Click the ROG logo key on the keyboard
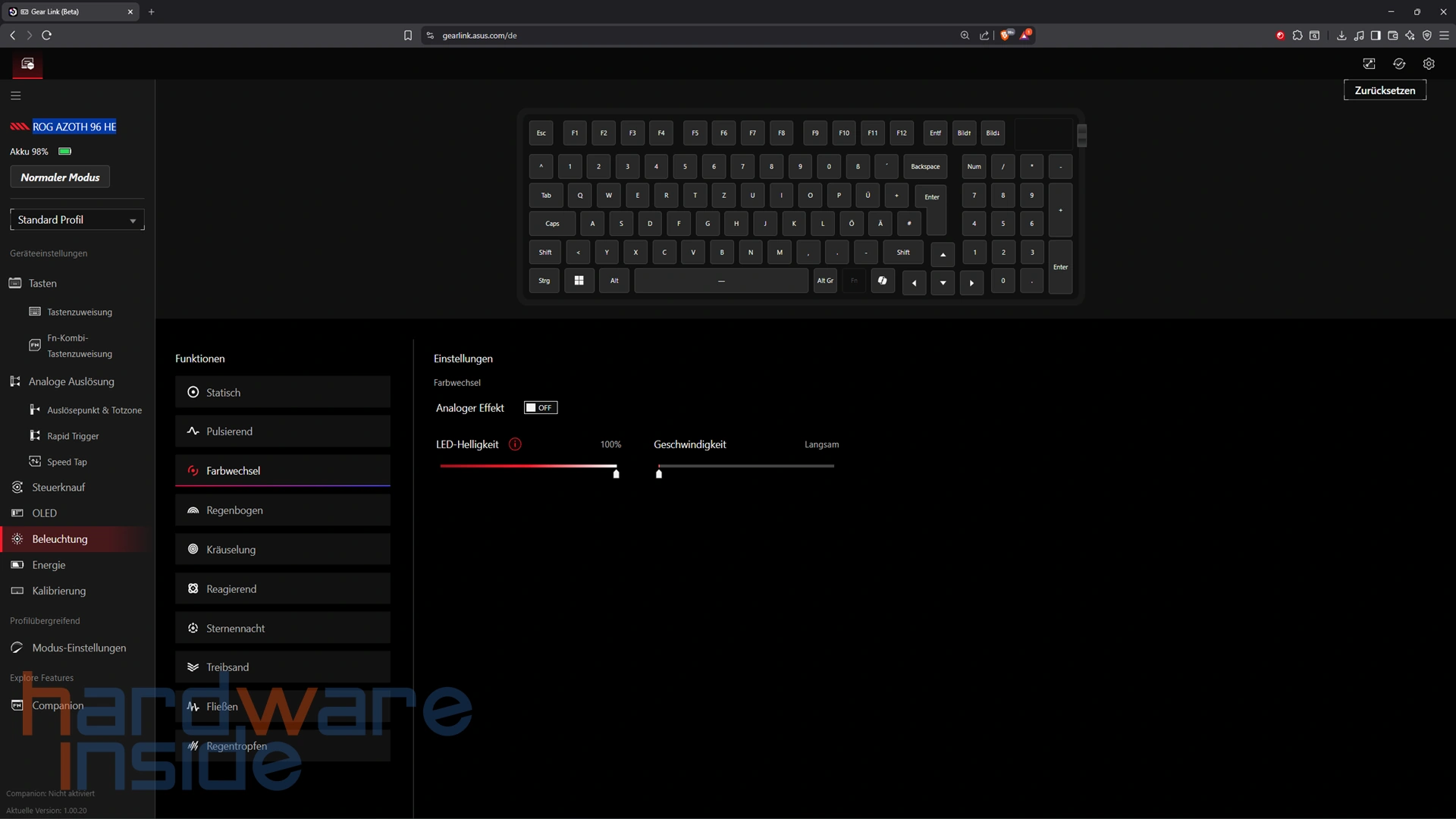Viewport: 1456px width, 819px height. 883,281
